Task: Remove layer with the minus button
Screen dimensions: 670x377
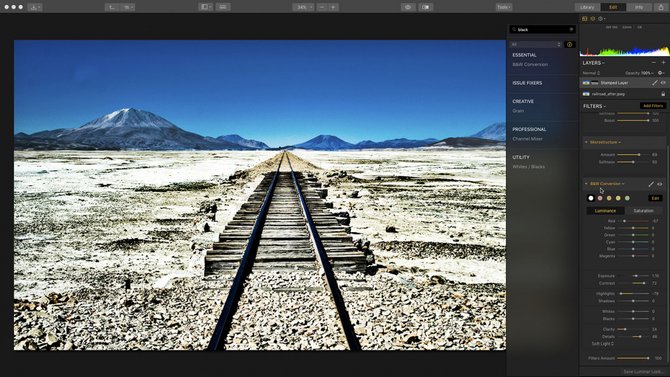Action: [653, 63]
